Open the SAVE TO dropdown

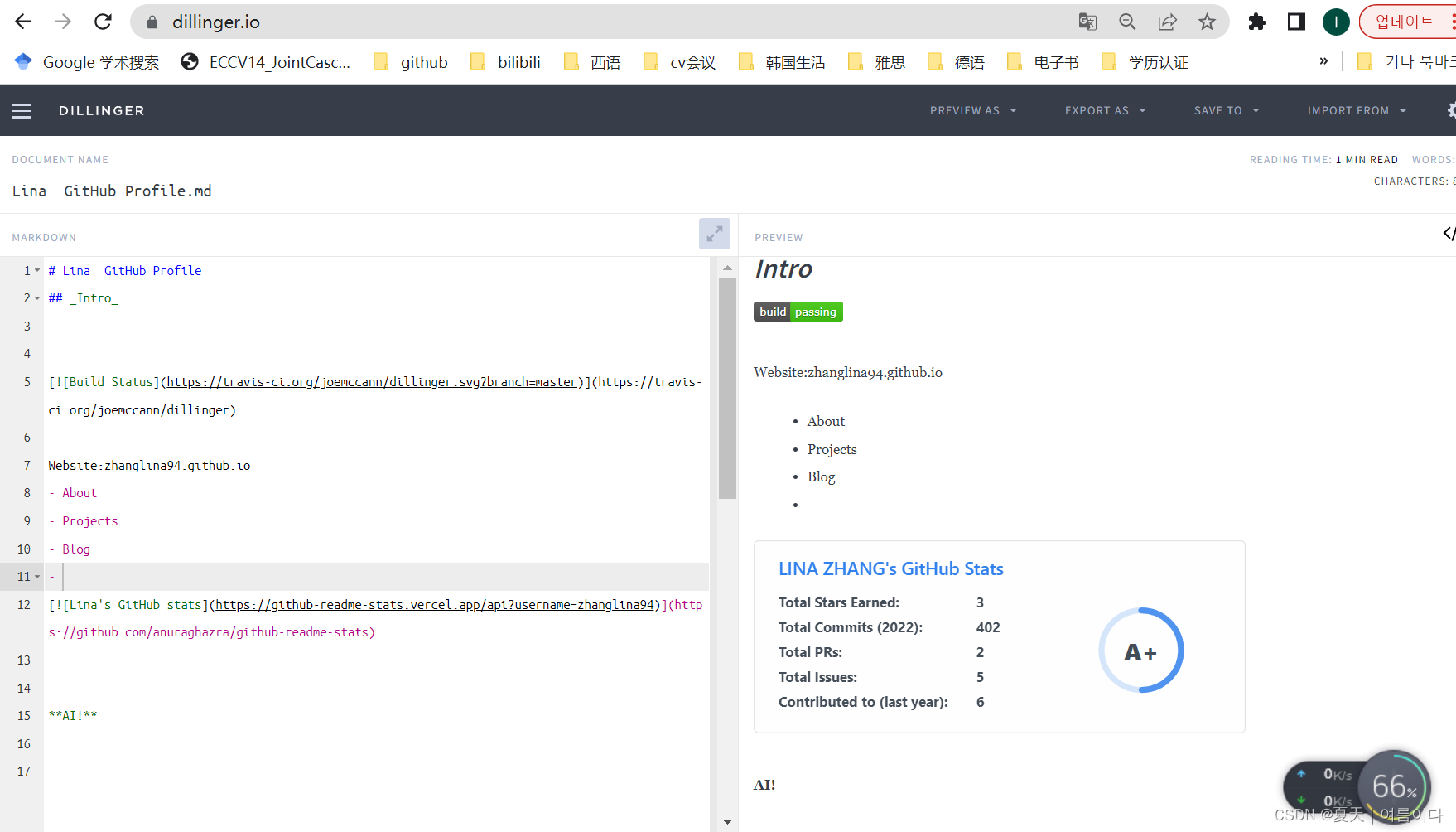click(1227, 111)
